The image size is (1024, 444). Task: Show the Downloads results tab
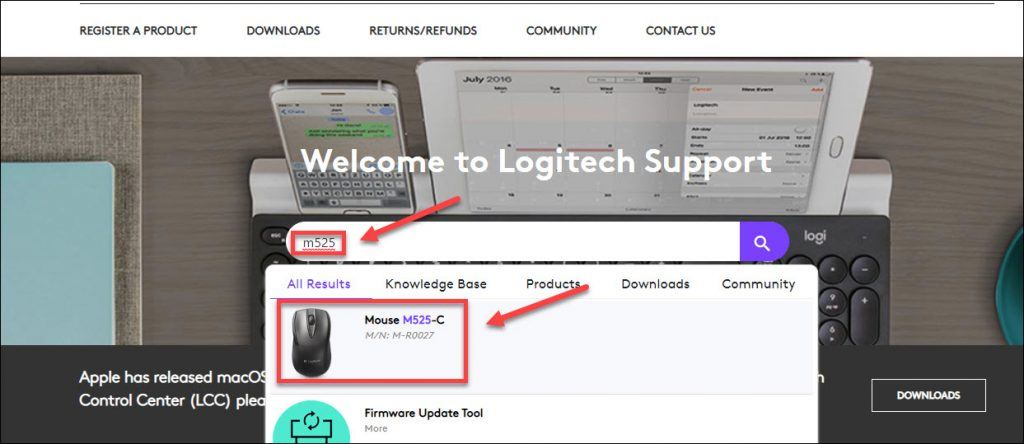(655, 284)
